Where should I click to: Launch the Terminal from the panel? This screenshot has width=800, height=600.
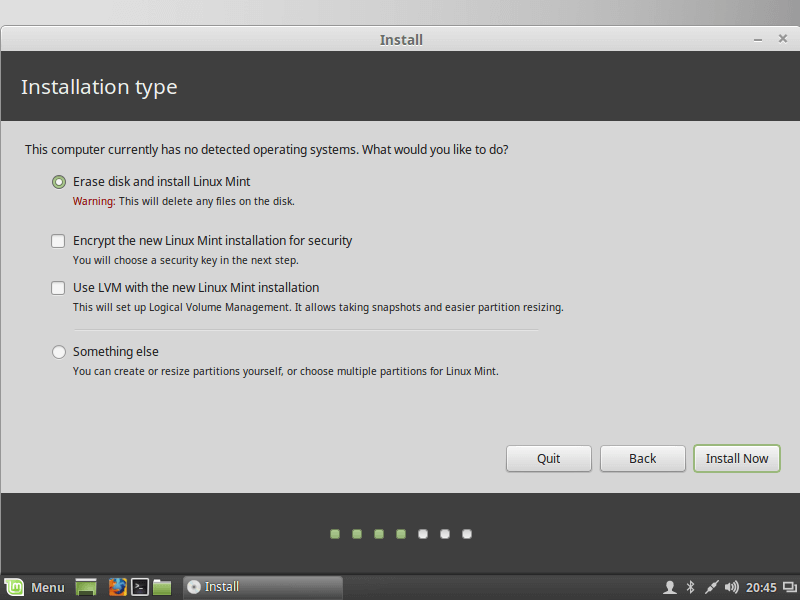pyautogui.click(x=141, y=587)
